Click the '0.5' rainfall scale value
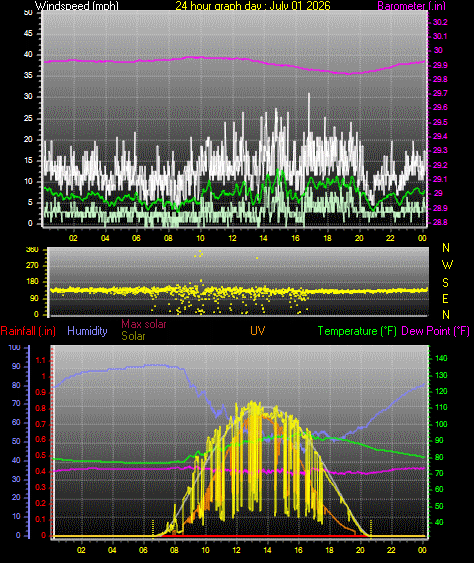The image size is (474, 563). pos(41,456)
